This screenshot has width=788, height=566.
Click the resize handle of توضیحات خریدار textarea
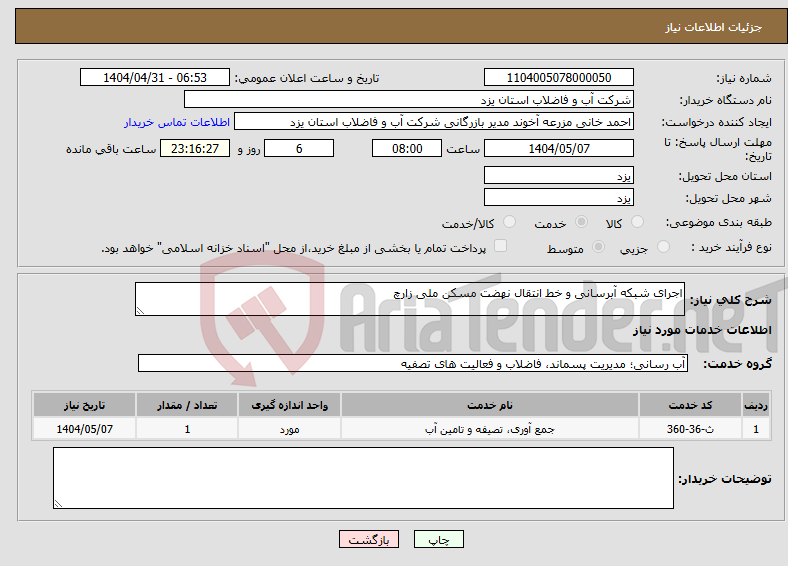click(58, 504)
